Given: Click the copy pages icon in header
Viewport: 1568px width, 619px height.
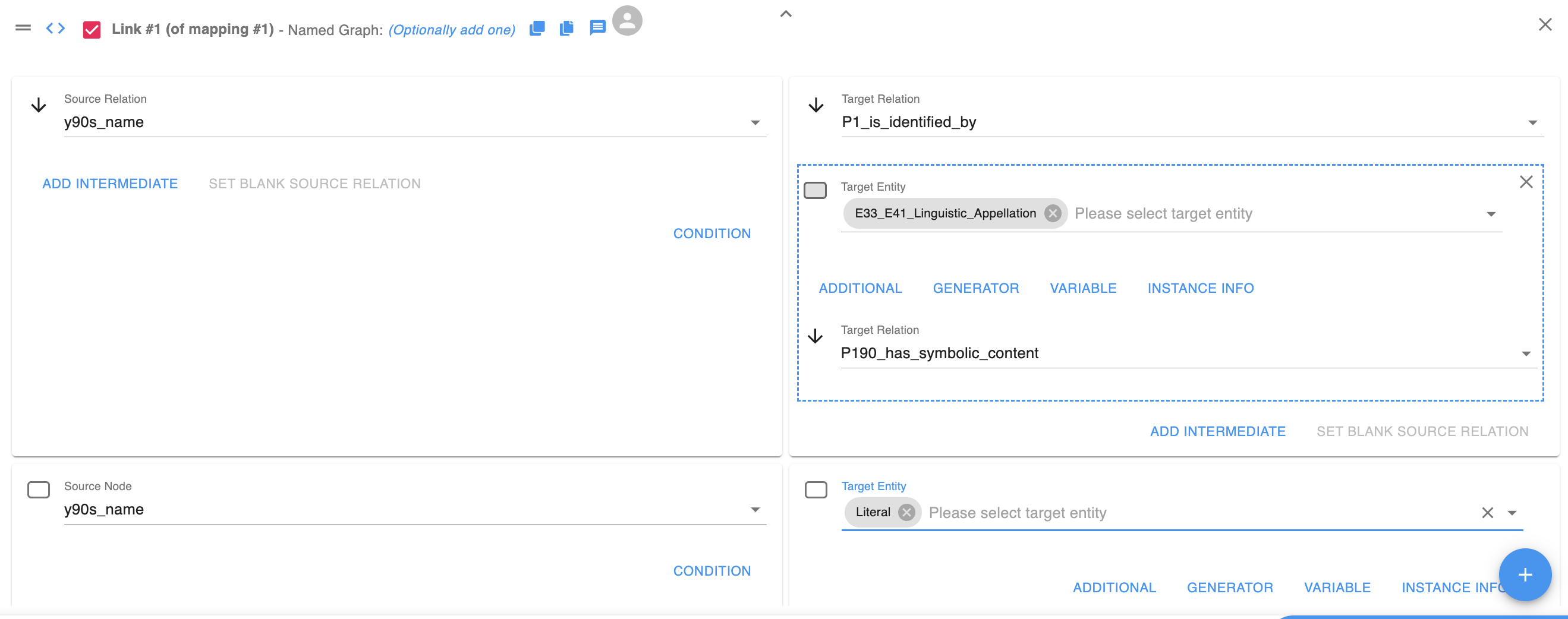Looking at the screenshot, I should pyautogui.click(x=566, y=28).
